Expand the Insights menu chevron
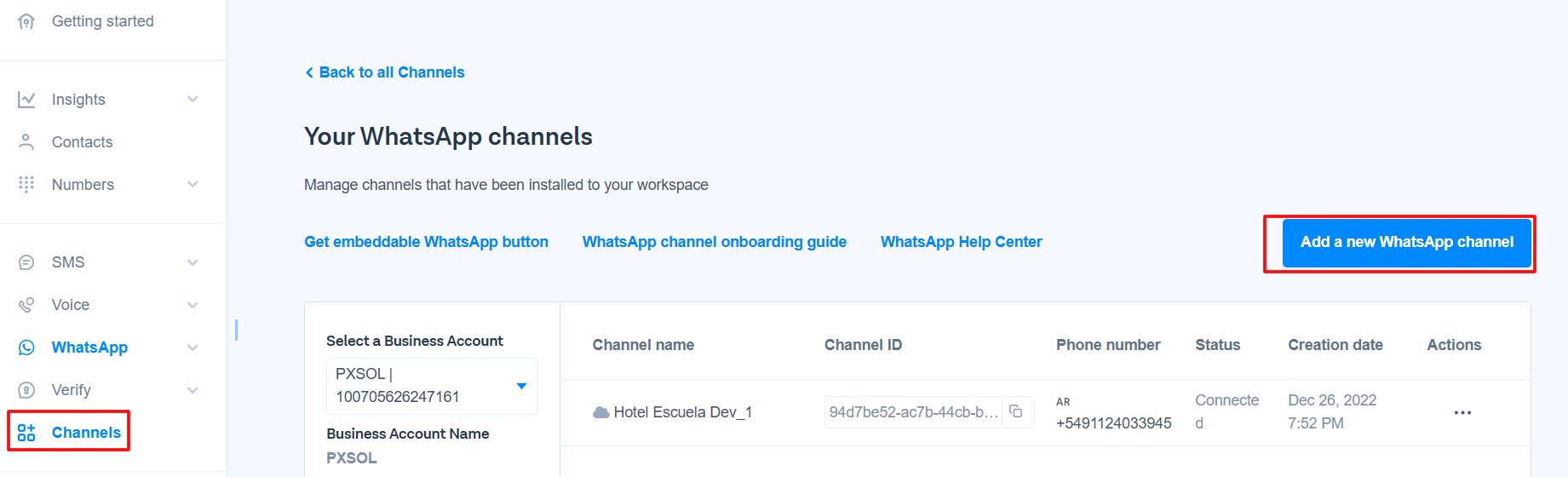This screenshot has width=1568, height=477. pos(192,100)
